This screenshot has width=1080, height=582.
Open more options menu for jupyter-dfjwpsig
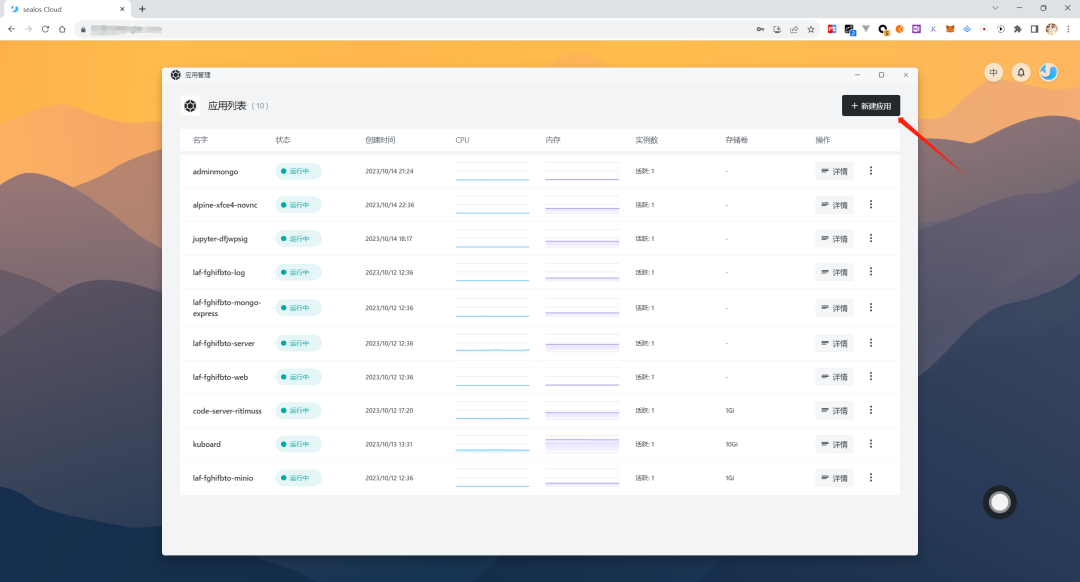tap(871, 238)
